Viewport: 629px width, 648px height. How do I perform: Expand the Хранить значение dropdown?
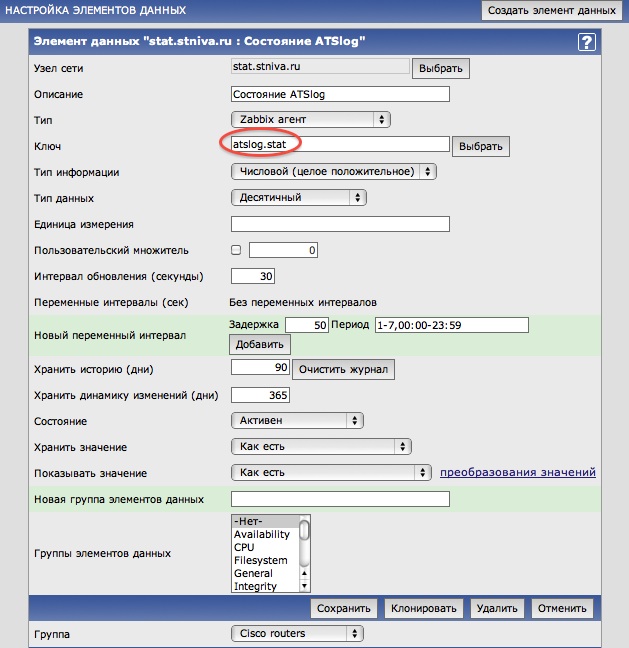321,446
